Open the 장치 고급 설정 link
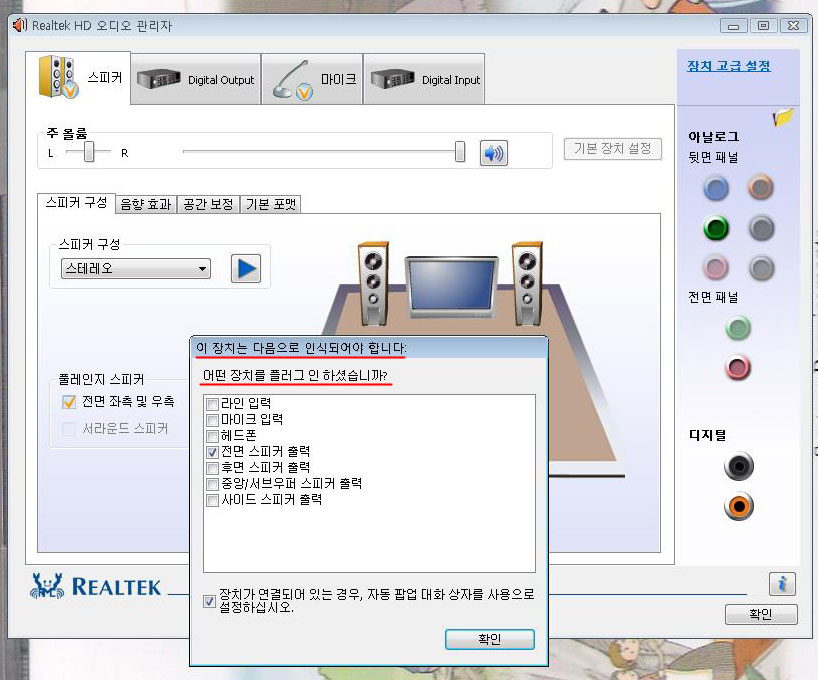 click(x=728, y=66)
